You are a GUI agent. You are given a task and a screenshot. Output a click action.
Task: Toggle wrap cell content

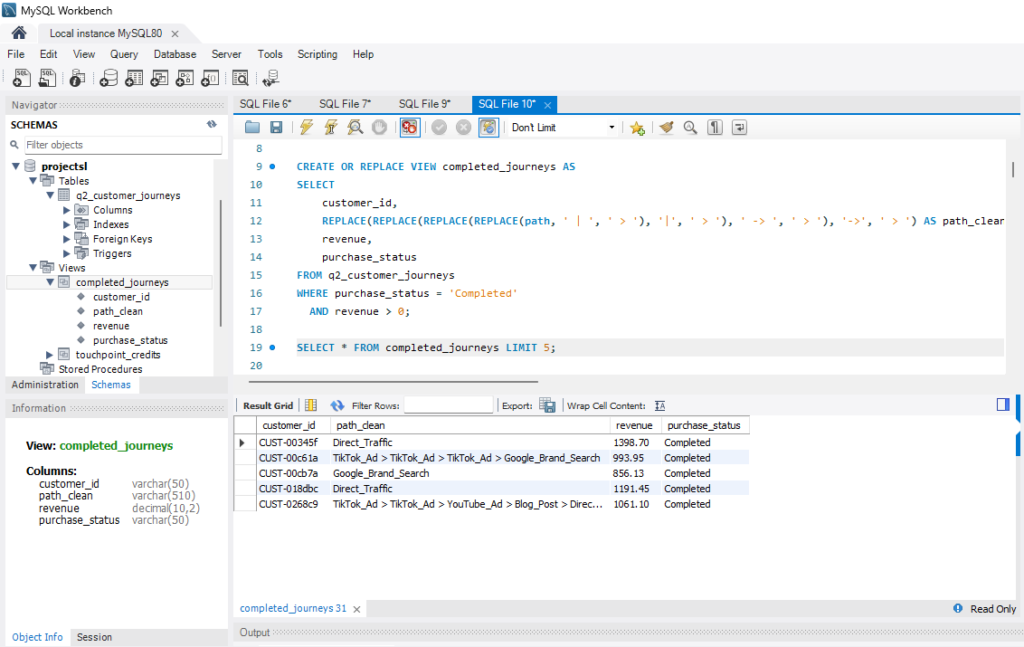coord(660,405)
